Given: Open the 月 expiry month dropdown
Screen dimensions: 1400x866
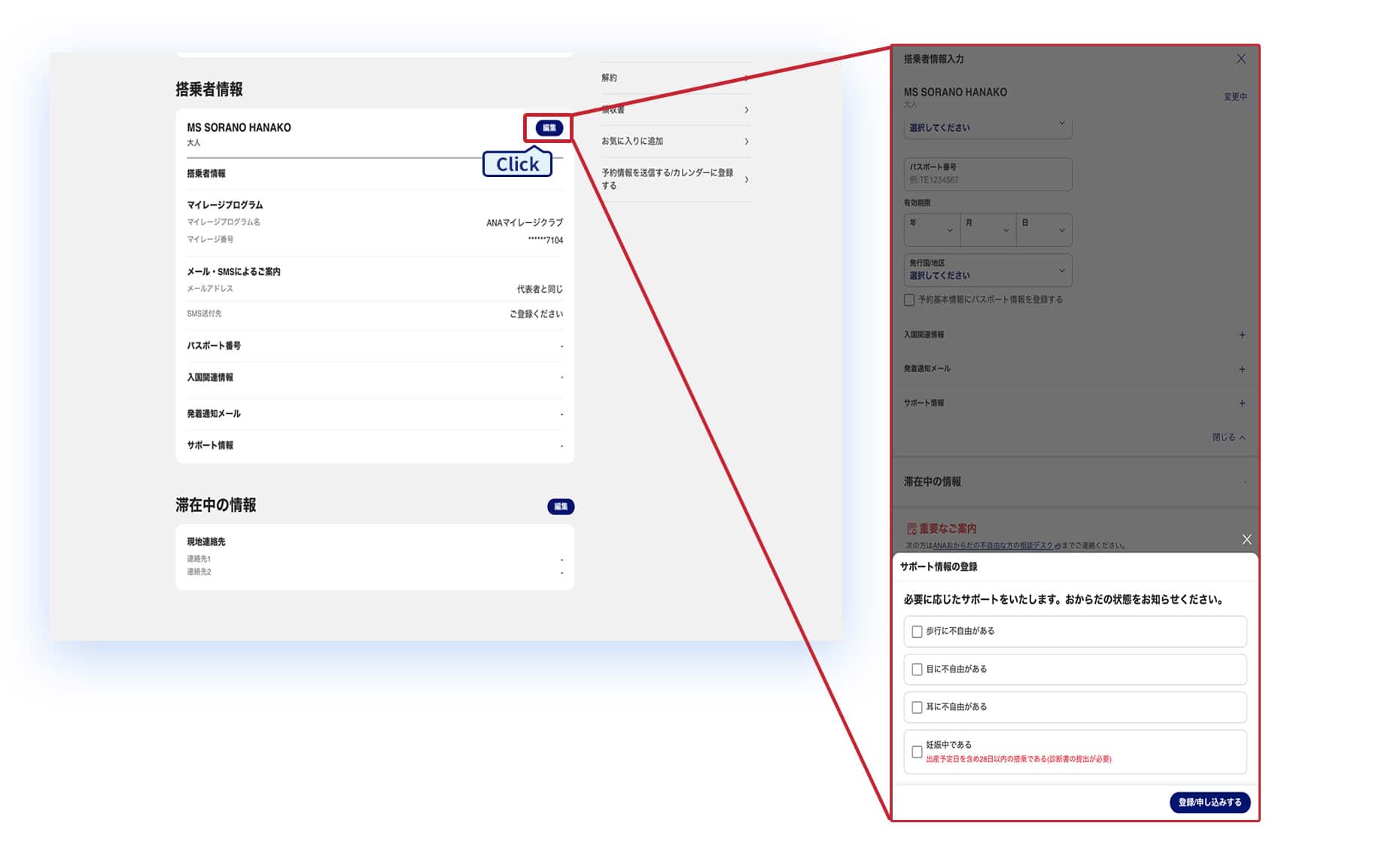Looking at the screenshot, I should 988,230.
